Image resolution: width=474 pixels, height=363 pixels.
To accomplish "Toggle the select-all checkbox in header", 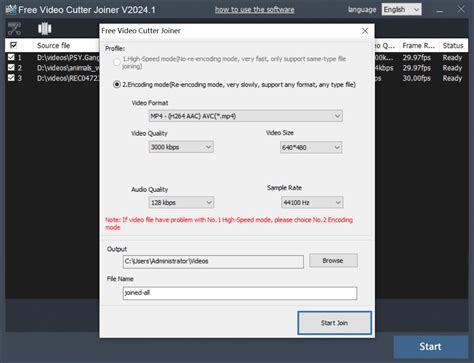I will tap(13, 45).
